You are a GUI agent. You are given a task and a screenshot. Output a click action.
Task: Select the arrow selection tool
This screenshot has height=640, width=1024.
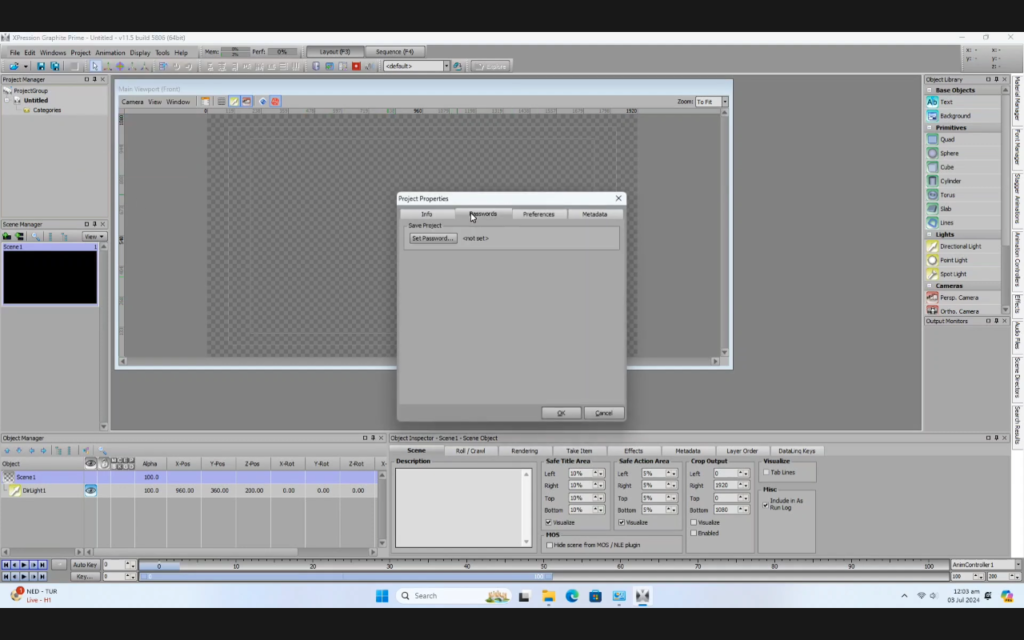click(95, 66)
